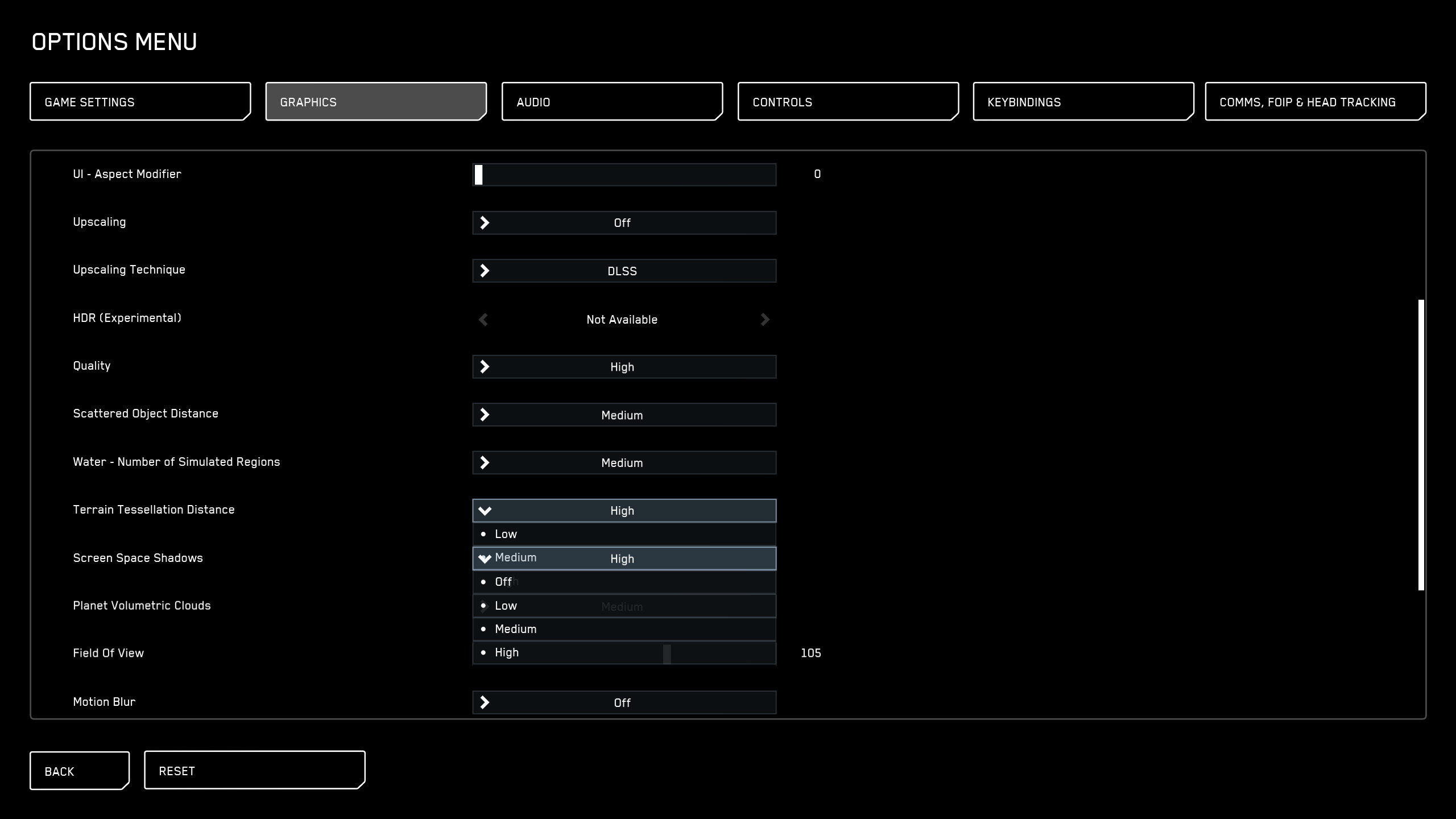
Task: Click the Scattered Object Distance chevron
Action: coord(486,415)
